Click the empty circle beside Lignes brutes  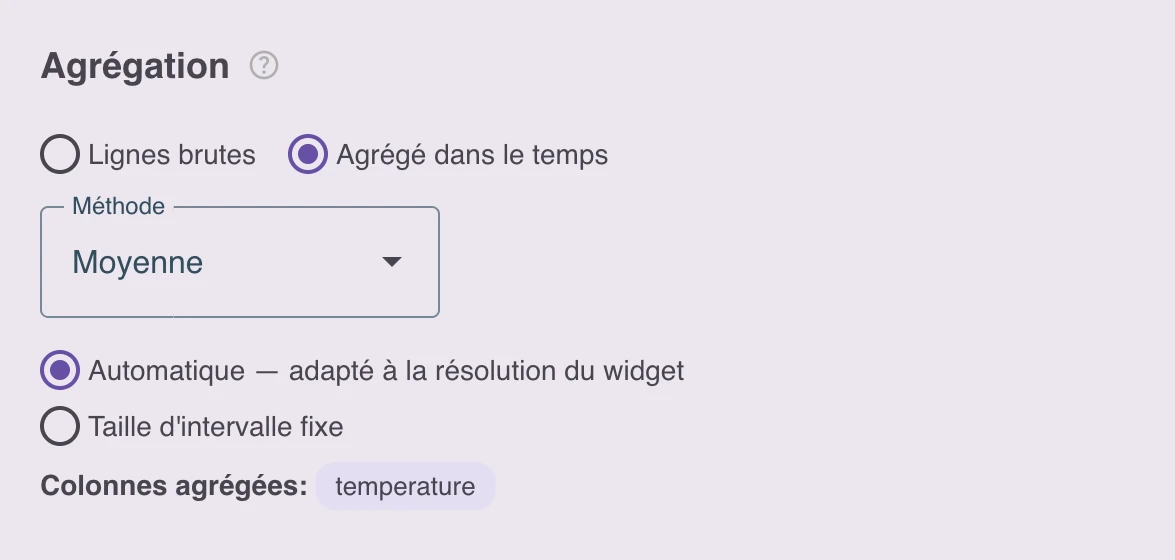point(60,154)
